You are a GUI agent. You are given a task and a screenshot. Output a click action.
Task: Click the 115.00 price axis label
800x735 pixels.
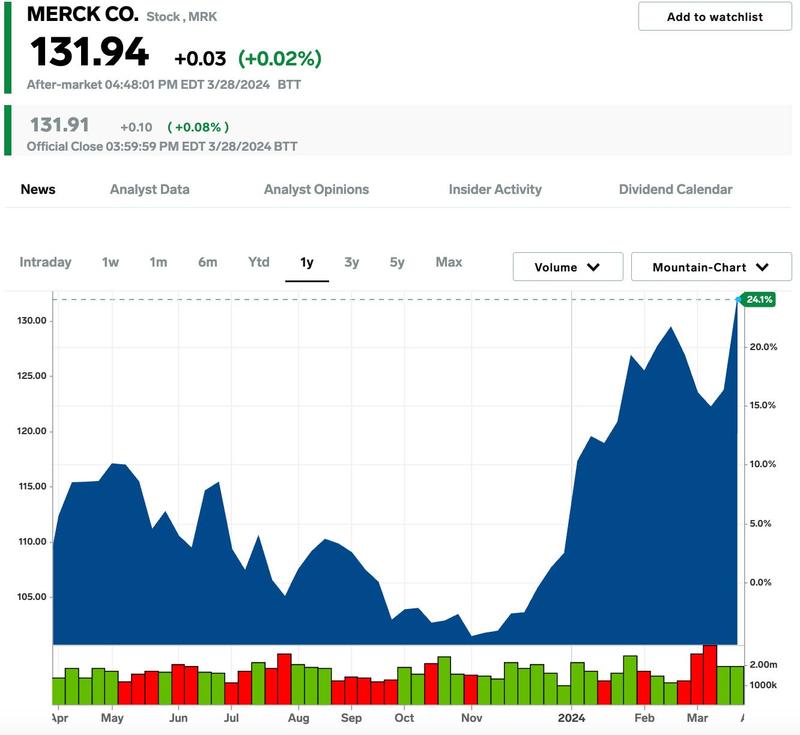(x=32, y=486)
